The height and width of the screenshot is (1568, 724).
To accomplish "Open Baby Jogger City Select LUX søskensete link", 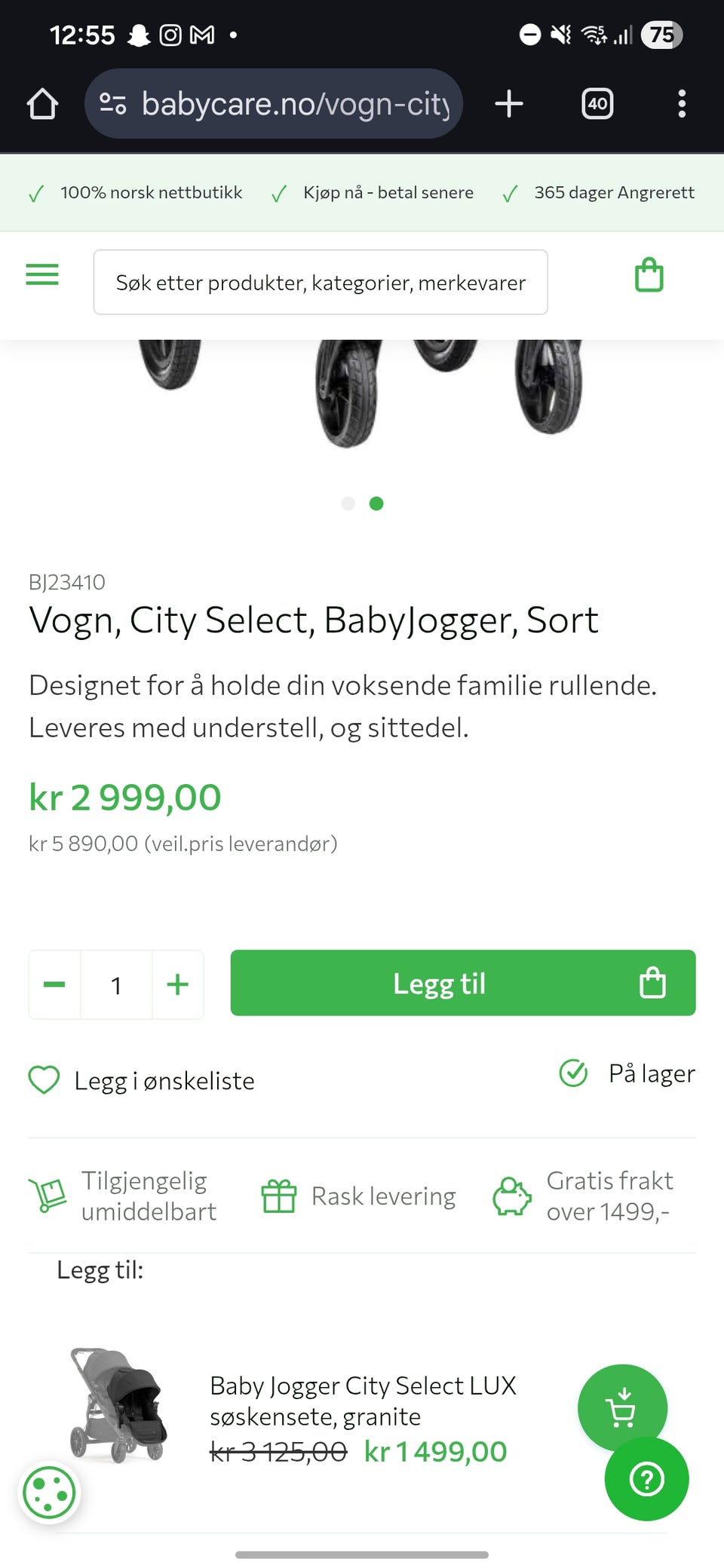I will [x=363, y=1401].
